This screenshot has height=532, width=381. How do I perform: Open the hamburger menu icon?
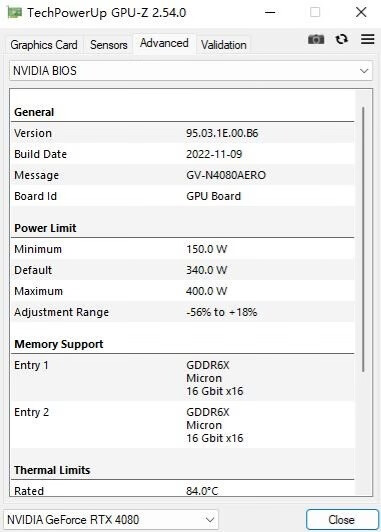coord(367,39)
